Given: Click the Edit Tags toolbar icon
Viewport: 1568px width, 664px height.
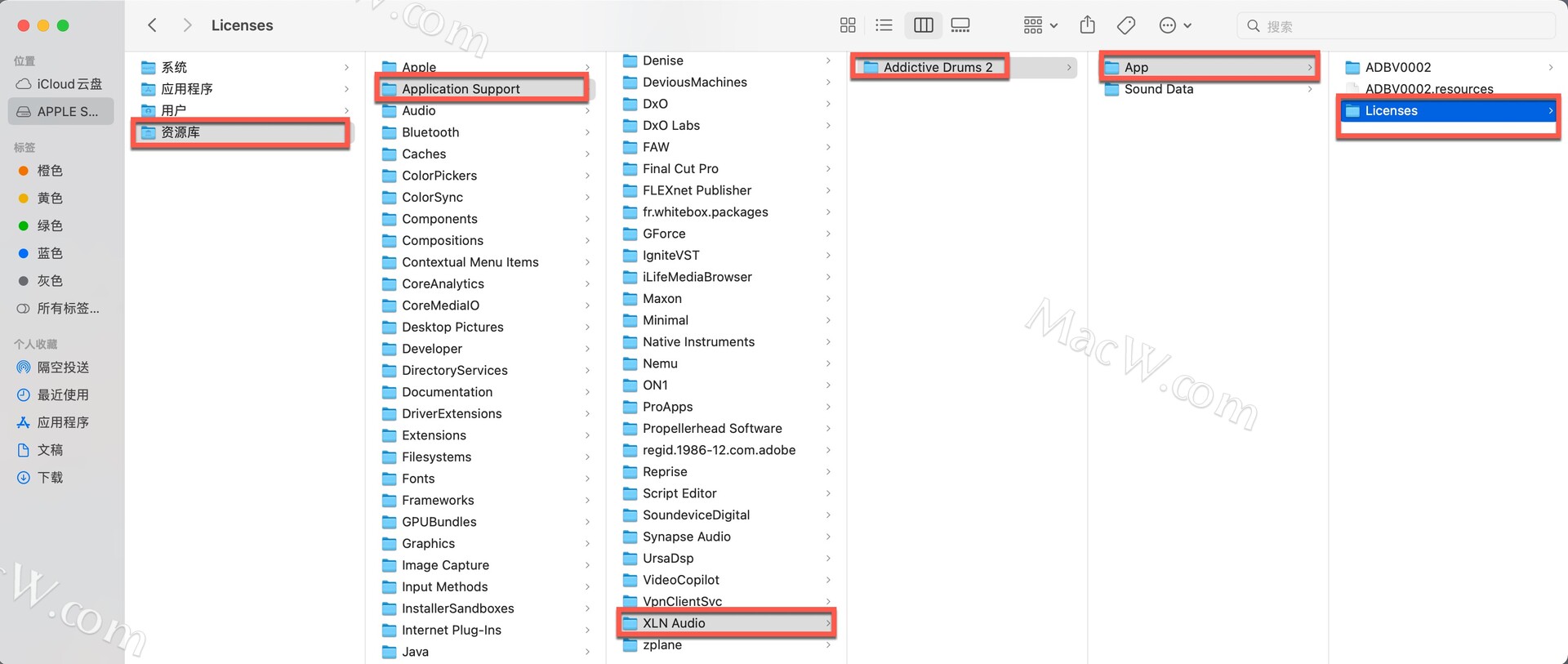Looking at the screenshot, I should point(1126,25).
